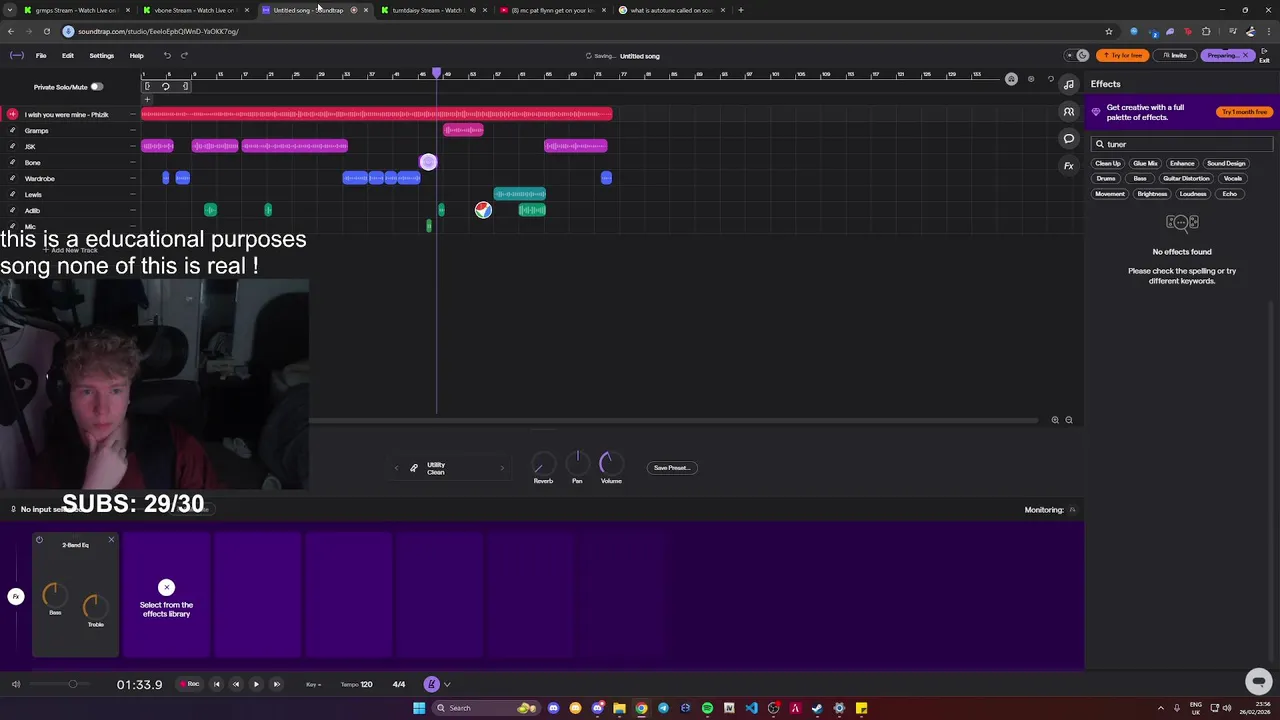Viewport: 1280px width, 720px height.
Task: Click the headphones icon above timeline
Action: 1011,79
